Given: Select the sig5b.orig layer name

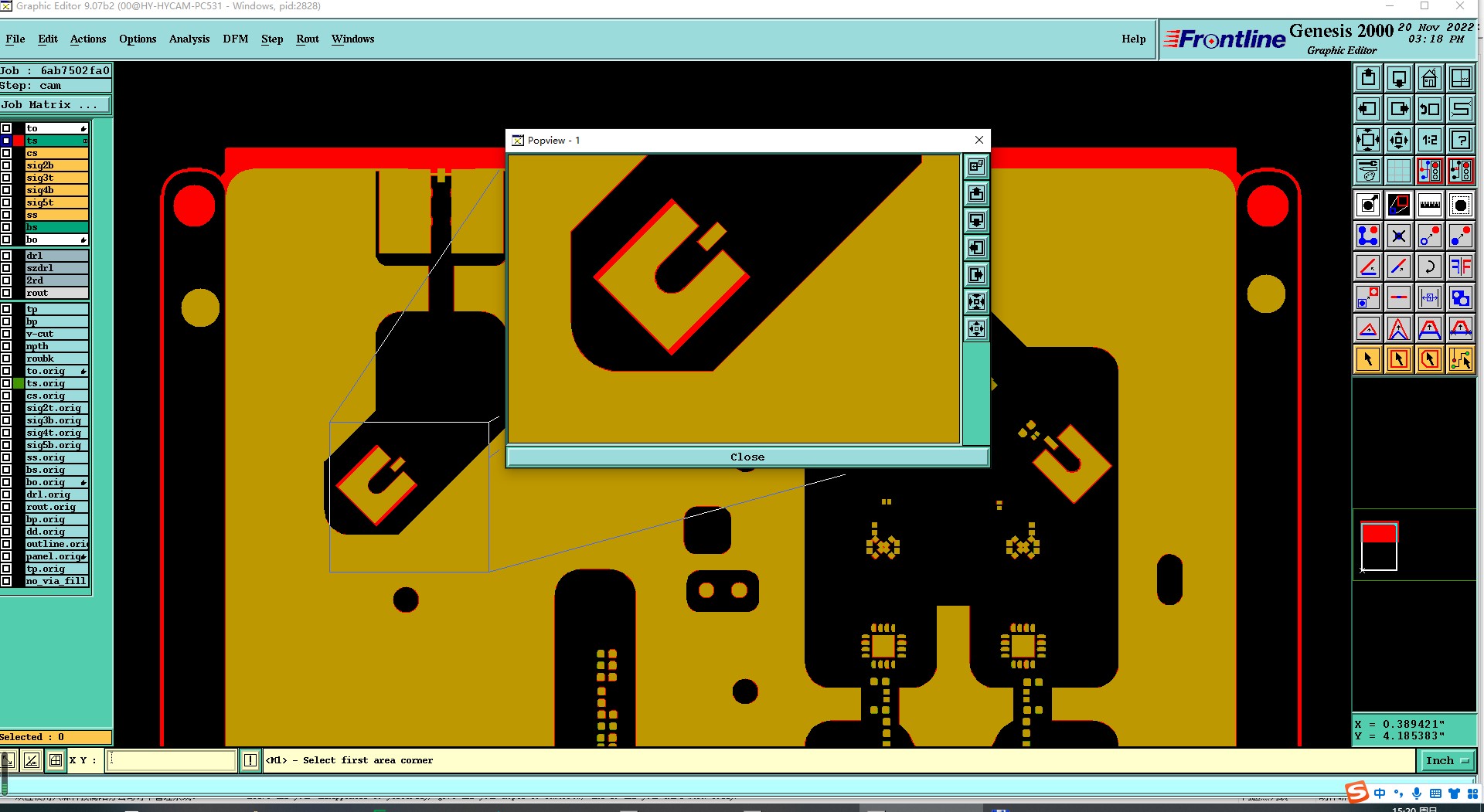Looking at the screenshot, I should click(56, 445).
